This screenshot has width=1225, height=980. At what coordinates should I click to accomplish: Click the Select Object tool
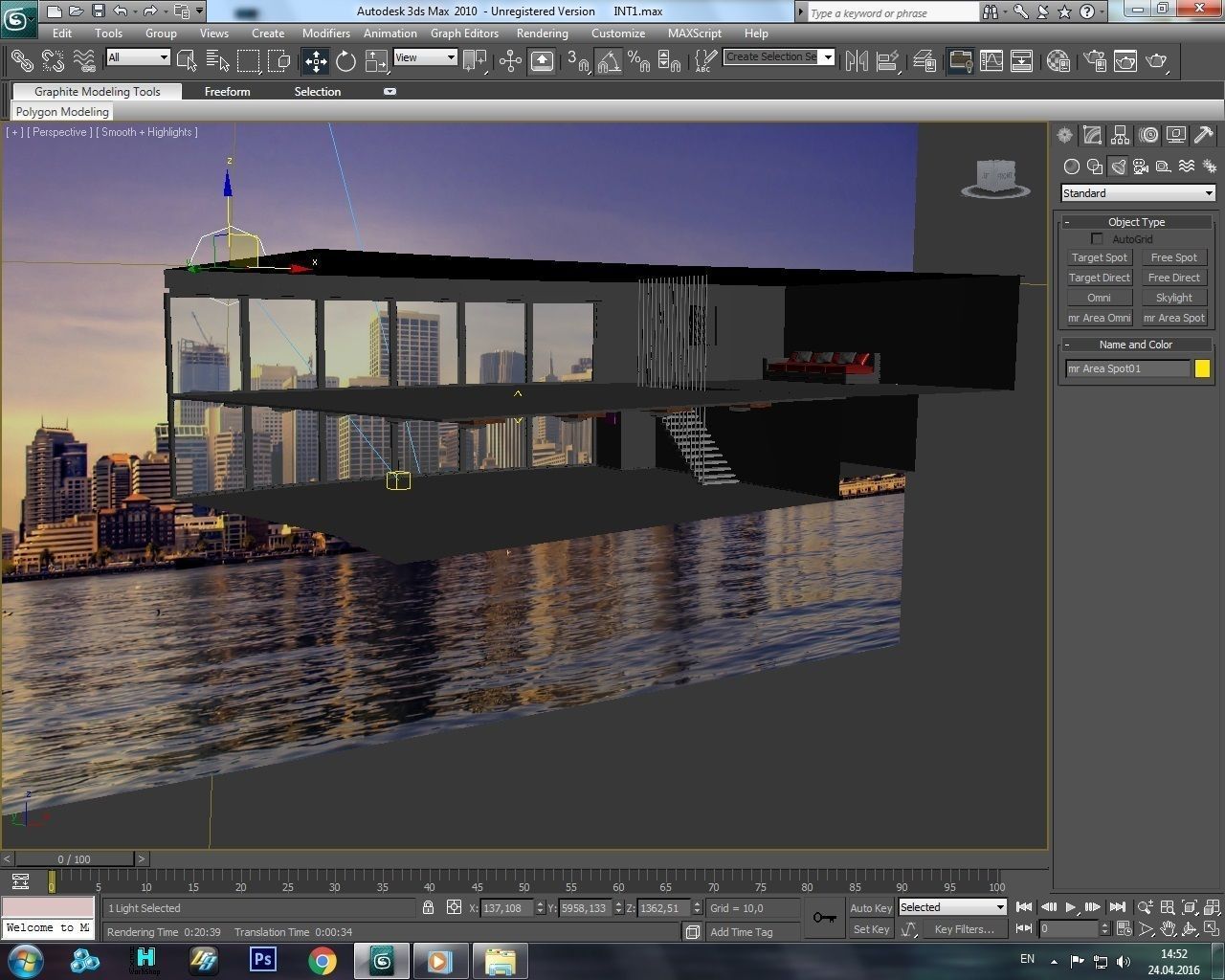point(187,61)
